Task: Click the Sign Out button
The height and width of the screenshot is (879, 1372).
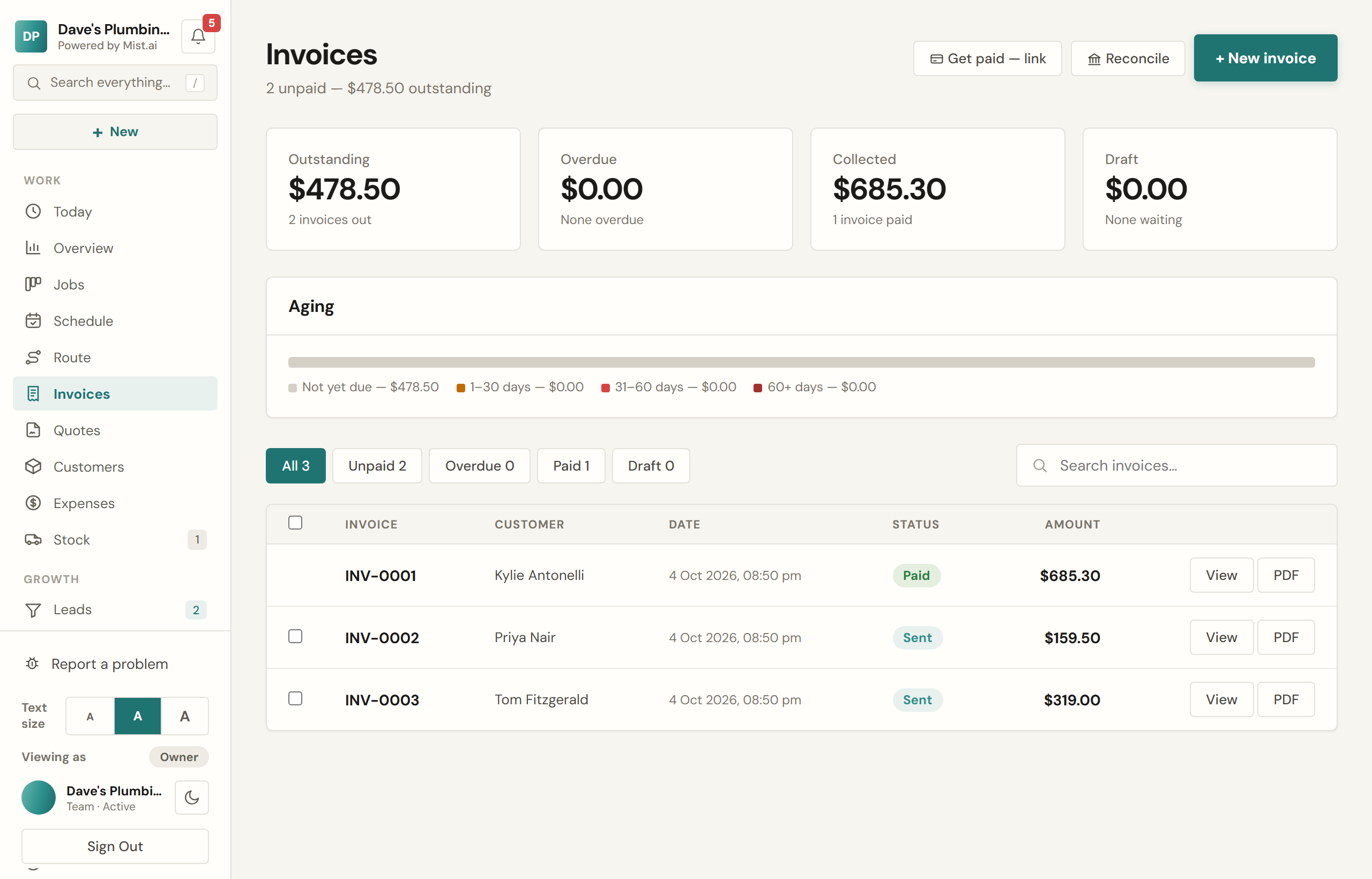Action: click(115, 846)
